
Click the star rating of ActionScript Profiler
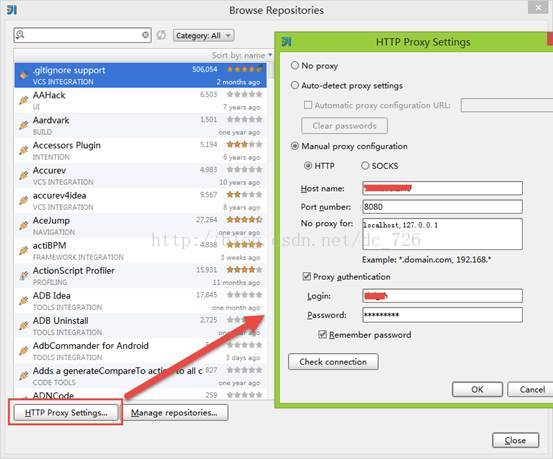[x=244, y=270]
